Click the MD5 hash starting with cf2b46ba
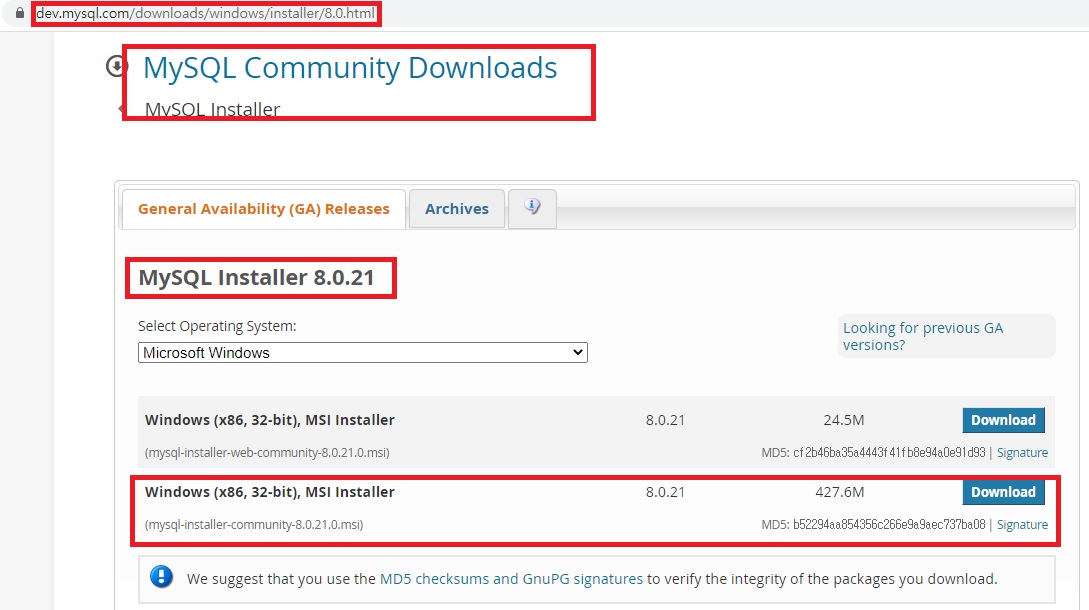1089x610 pixels. click(889, 452)
